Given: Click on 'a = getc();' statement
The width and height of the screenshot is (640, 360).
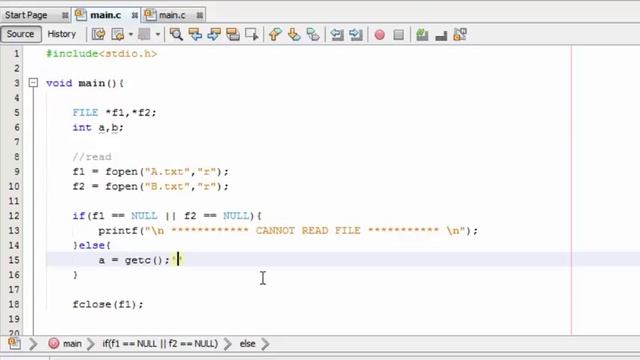Looking at the screenshot, I should (x=134, y=260).
